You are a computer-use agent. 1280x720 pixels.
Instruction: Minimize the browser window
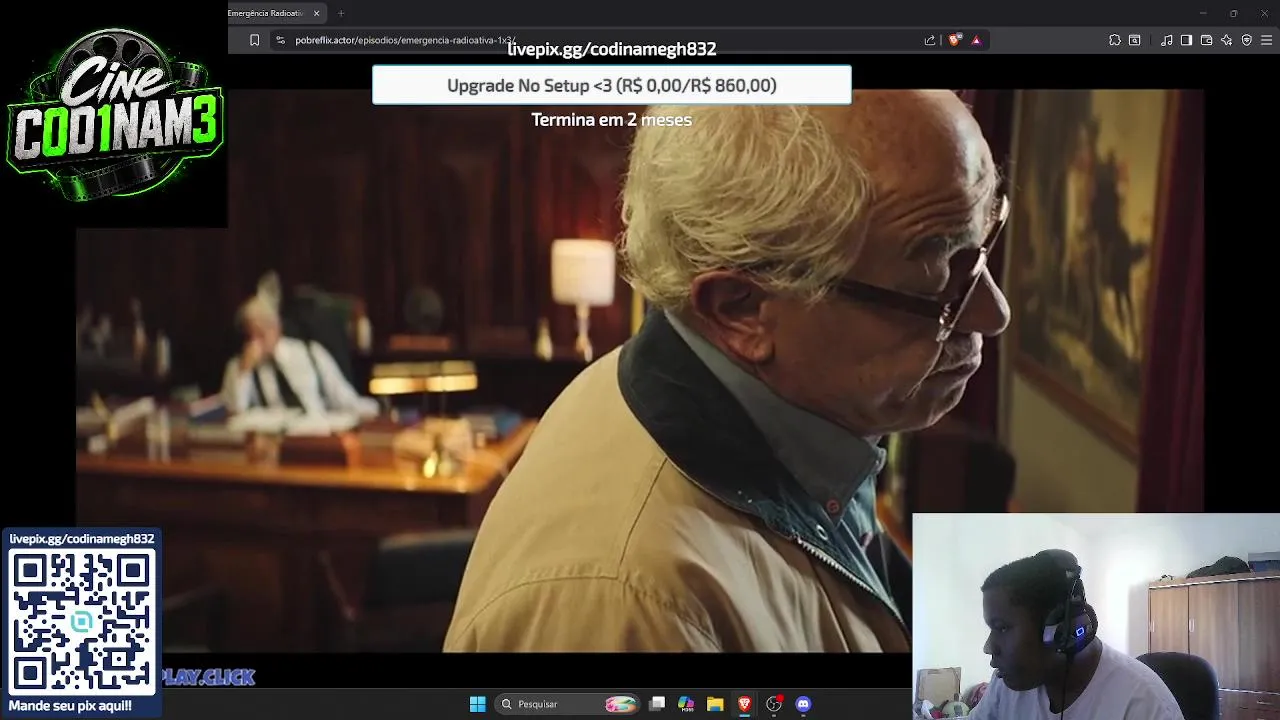click(x=1203, y=13)
